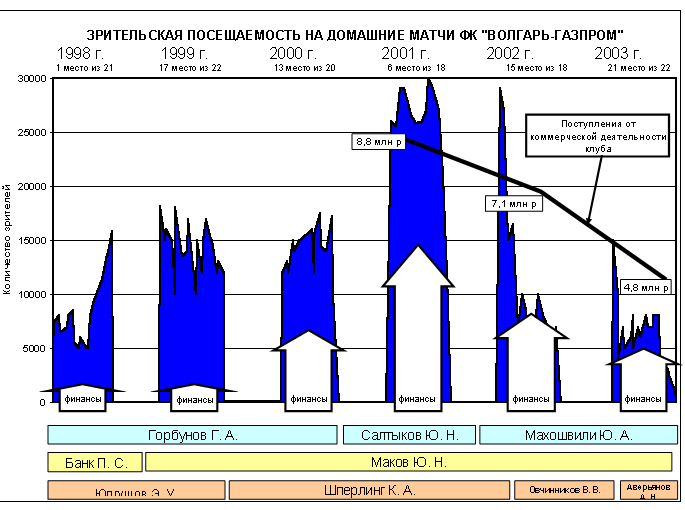Select the Овчинников В. В. box
Screen dimensions: 685x510
(x=564, y=490)
